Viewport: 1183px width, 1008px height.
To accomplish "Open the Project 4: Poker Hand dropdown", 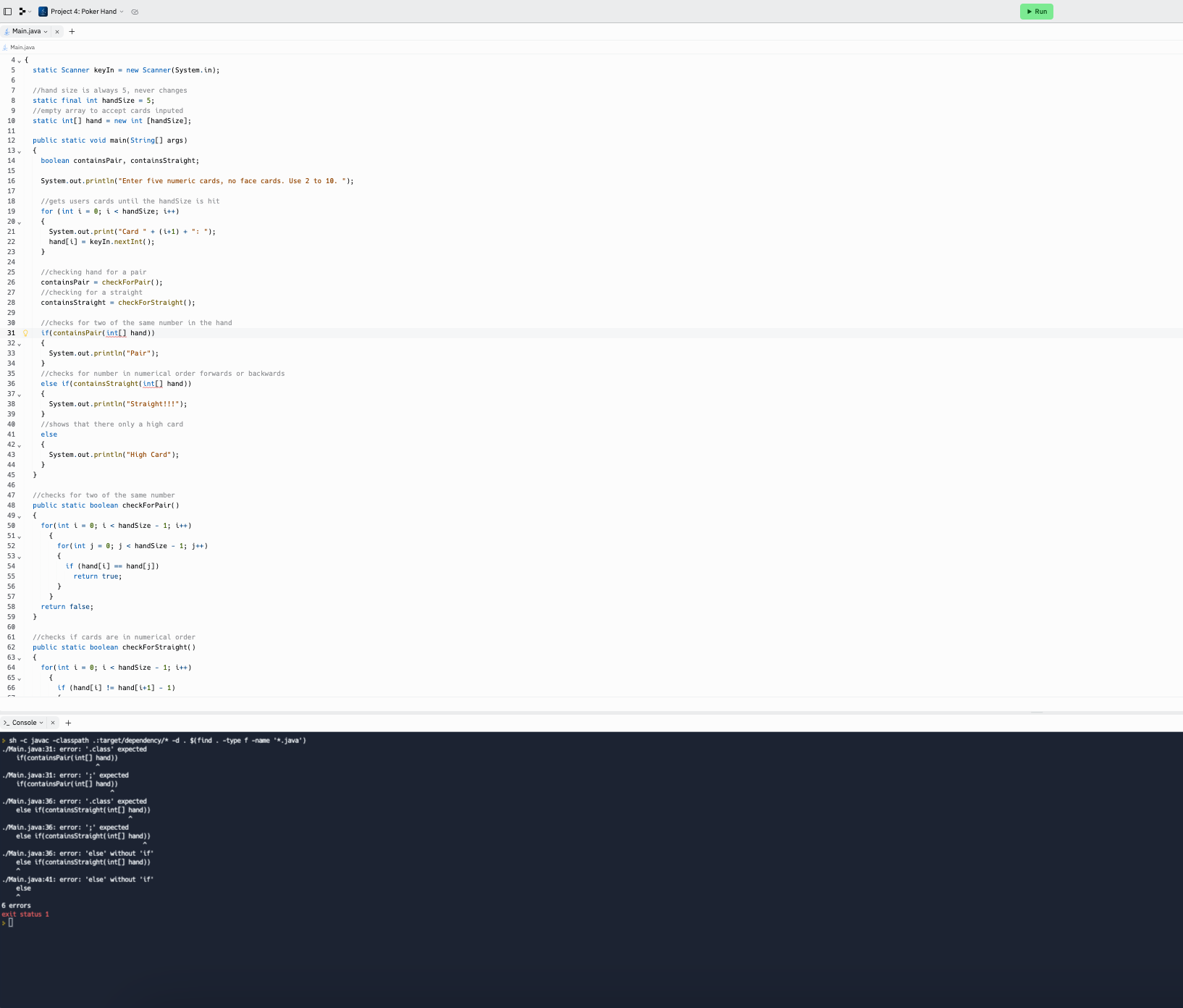I will pos(86,12).
